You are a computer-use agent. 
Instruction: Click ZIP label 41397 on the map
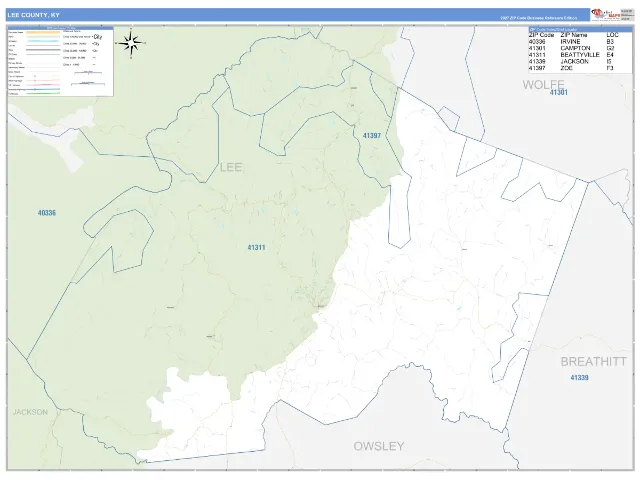click(372, 136)
